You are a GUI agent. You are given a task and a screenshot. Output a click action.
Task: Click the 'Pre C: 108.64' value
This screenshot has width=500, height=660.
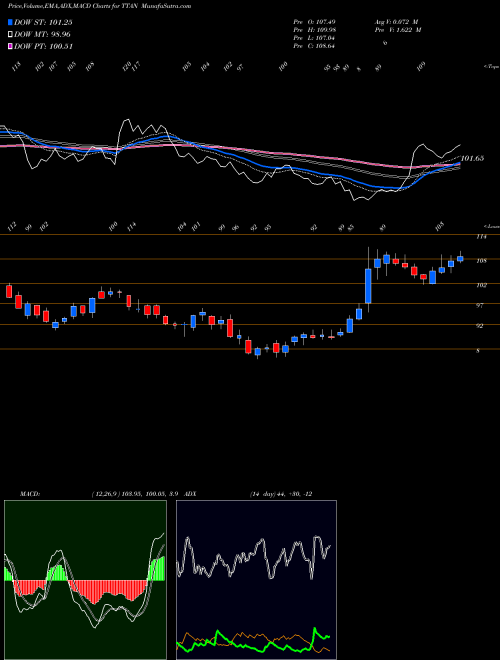[314, 46]
